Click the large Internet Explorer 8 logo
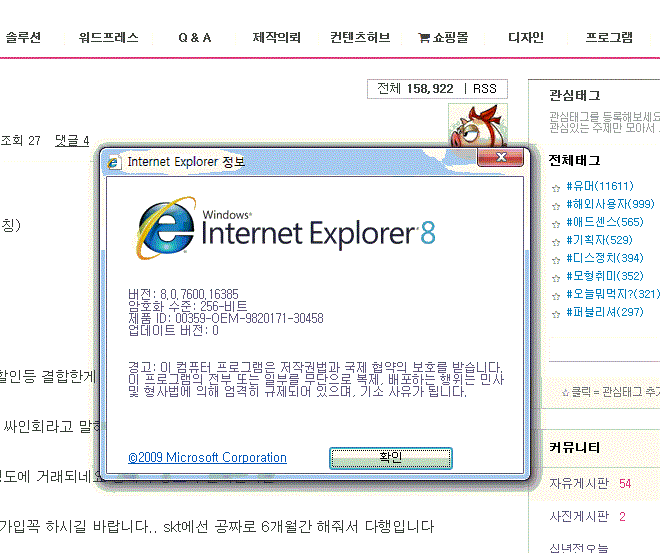The height and width of the screenshot is (553, 660). point(286,229)
